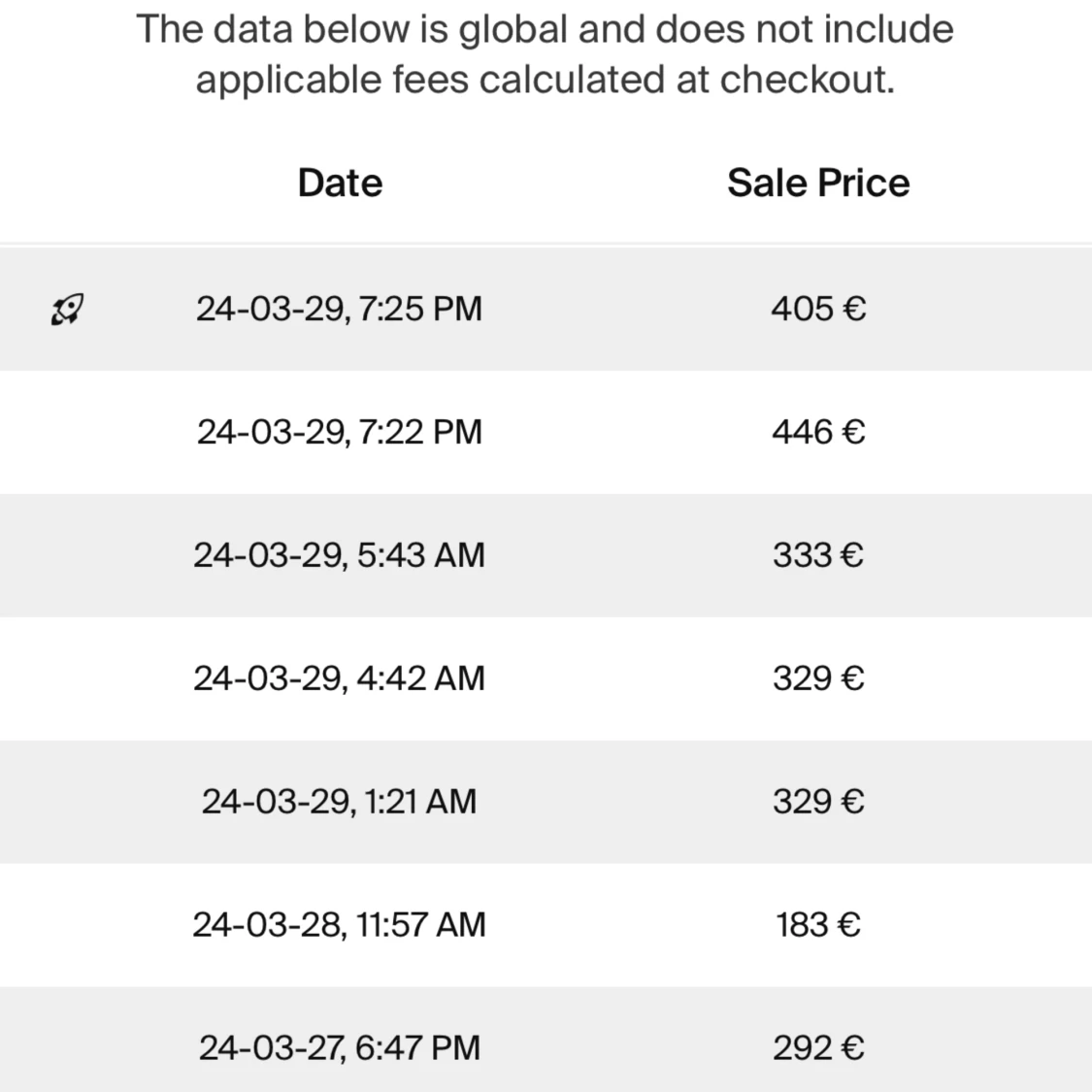
Task: Click the 329 € price for the 1:21 AM sale
Action: [818, 802]
